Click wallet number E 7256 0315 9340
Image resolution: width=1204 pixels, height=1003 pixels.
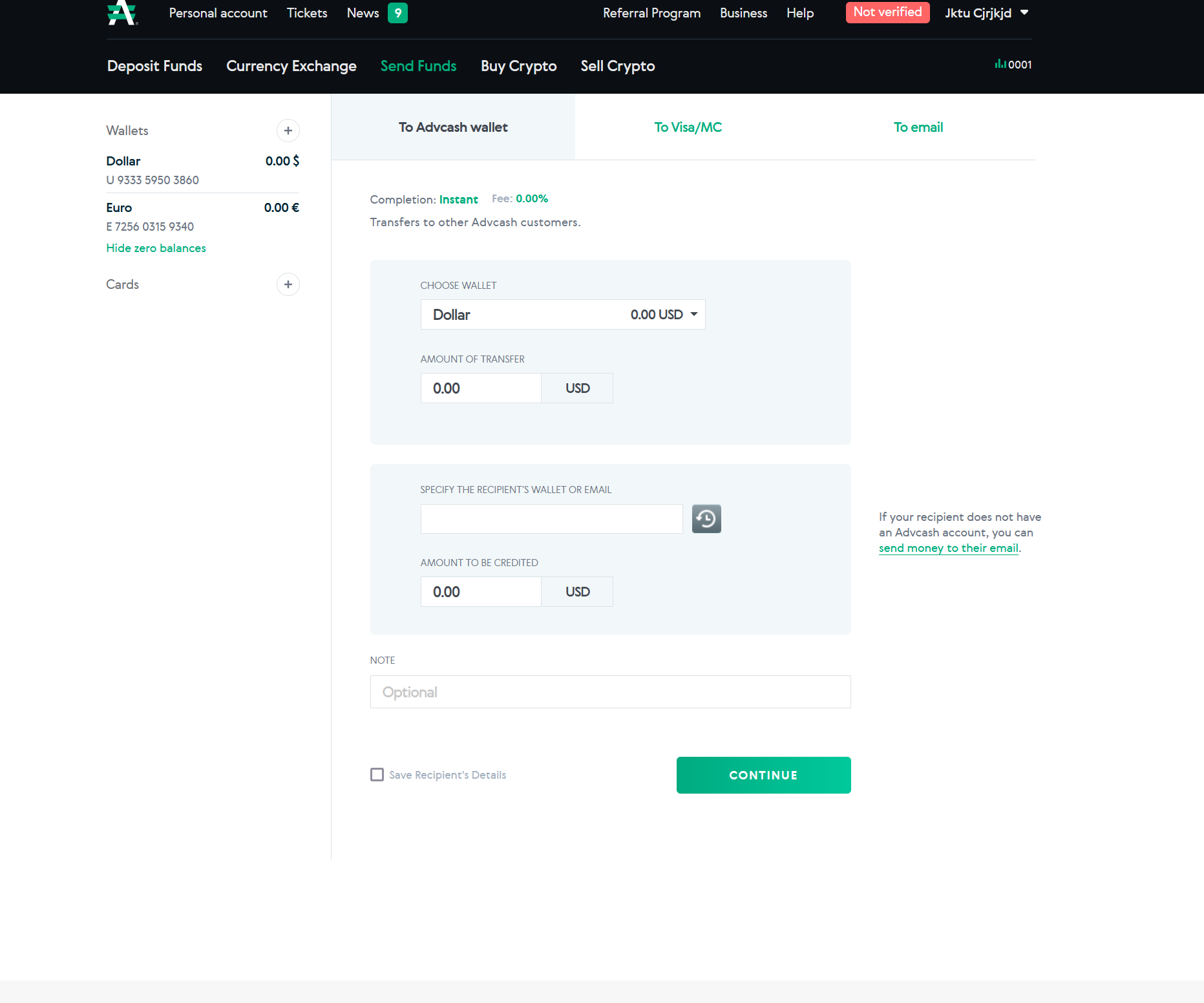150,227
